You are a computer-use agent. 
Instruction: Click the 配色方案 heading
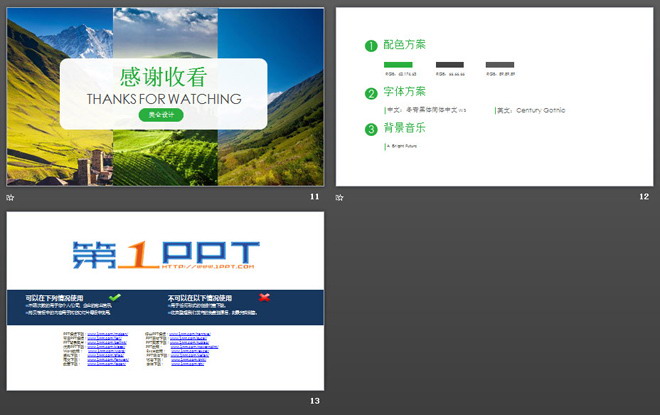click(405, 45)
